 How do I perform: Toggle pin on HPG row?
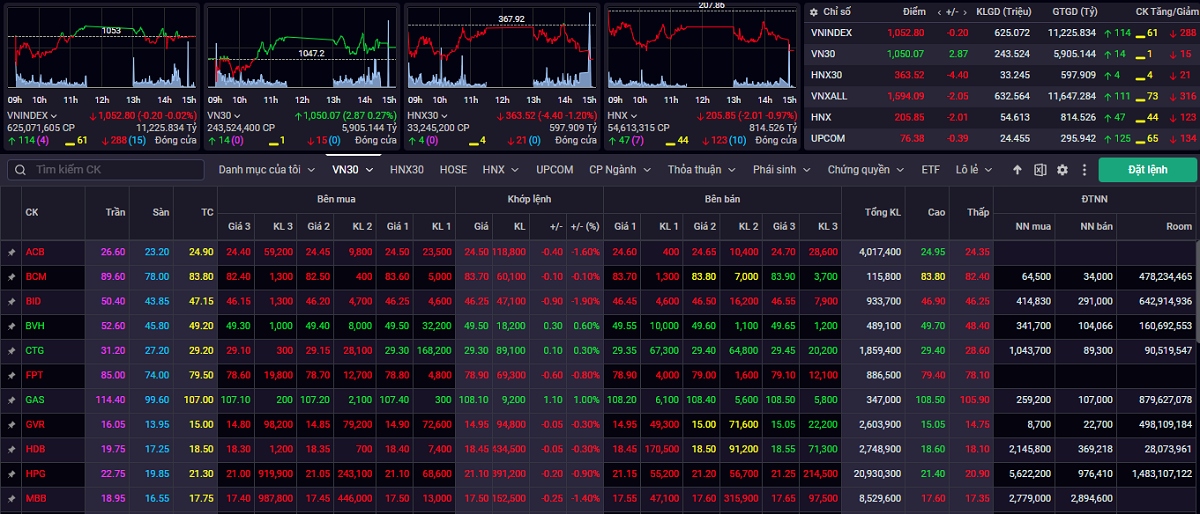[x=12, y=473]
